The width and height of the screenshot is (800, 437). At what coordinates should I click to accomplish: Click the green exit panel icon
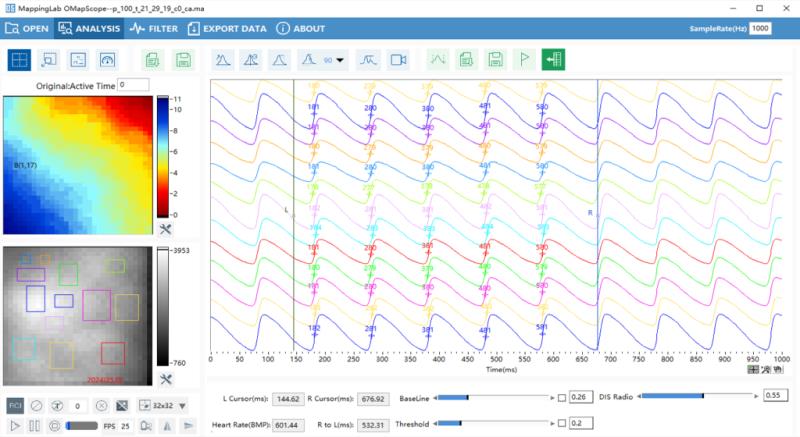[553, 60]
